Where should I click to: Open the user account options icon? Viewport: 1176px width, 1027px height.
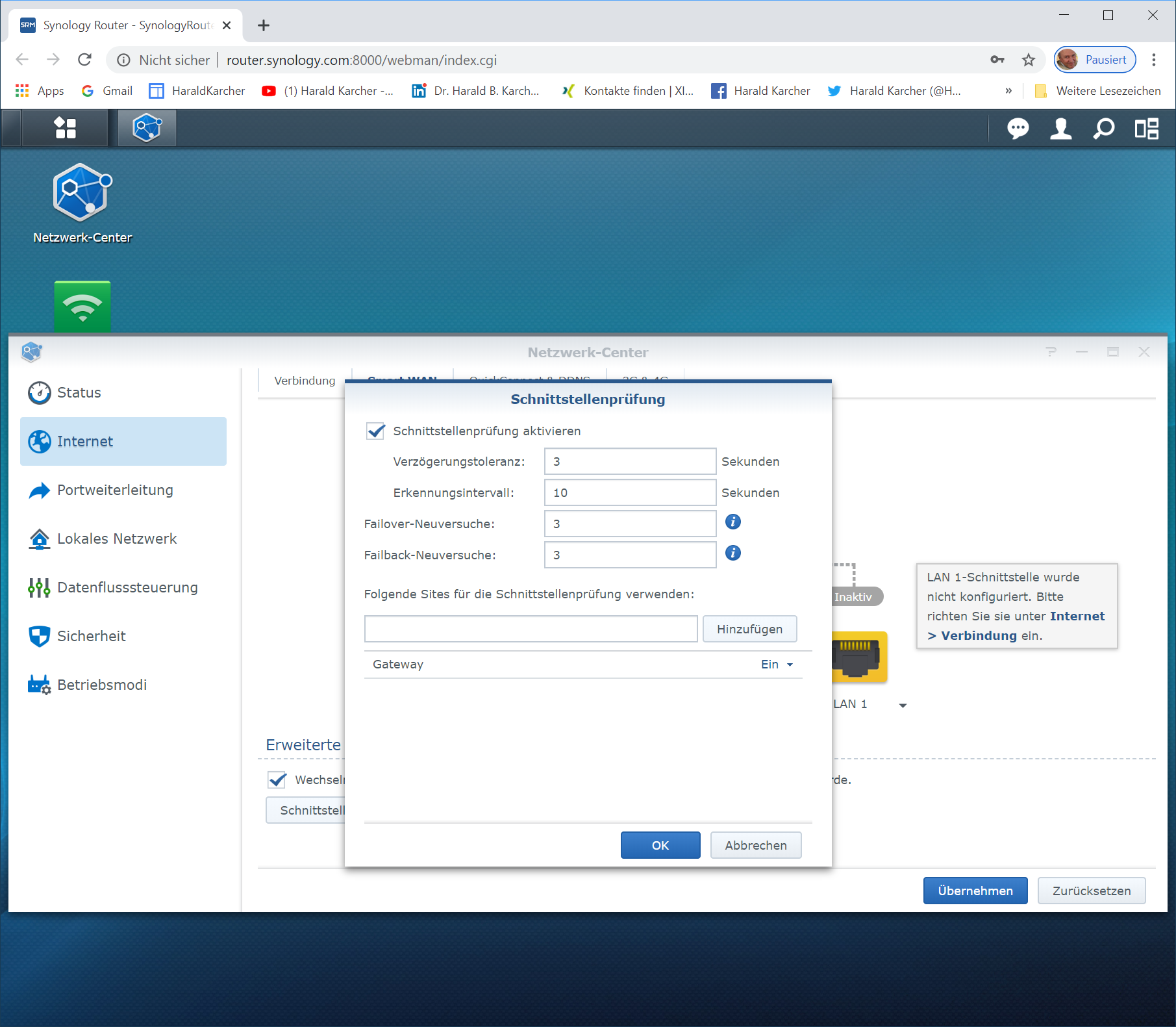click(x=1060, y=129)
